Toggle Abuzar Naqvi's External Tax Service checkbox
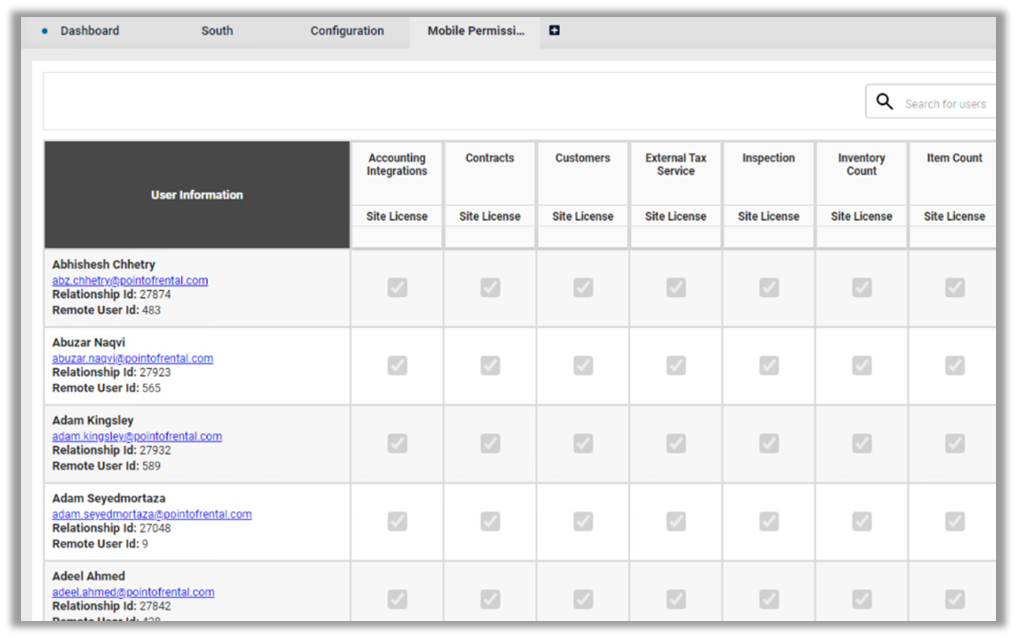Screen dimensions: 1017x638 point(676,366)
